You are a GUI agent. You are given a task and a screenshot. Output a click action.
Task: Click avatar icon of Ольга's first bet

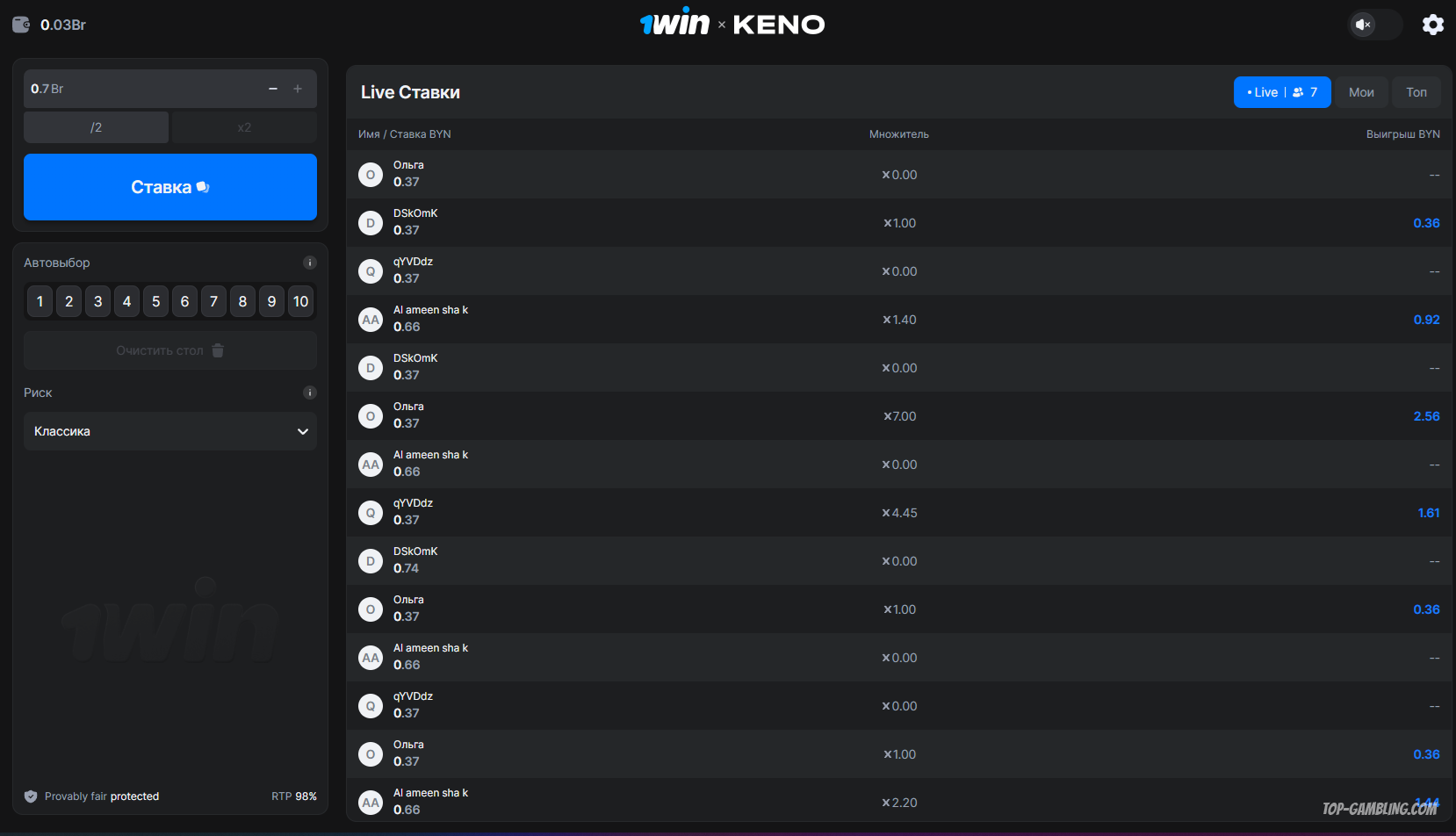point(371,175)
